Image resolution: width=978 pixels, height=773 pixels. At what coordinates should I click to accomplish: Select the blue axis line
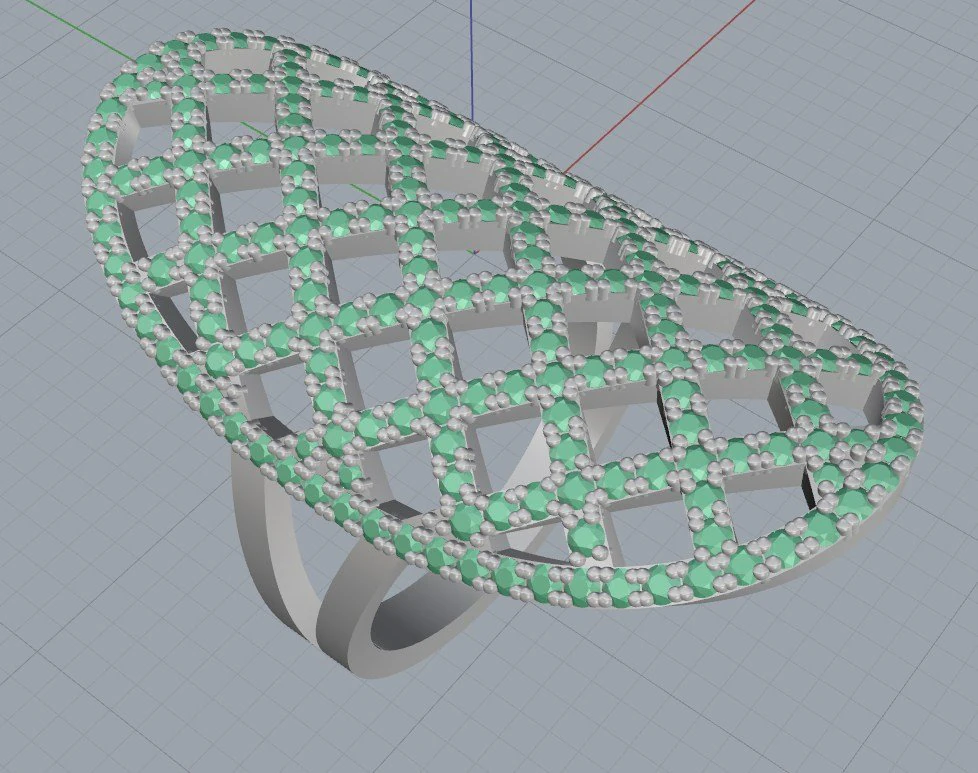click(470, 60)
